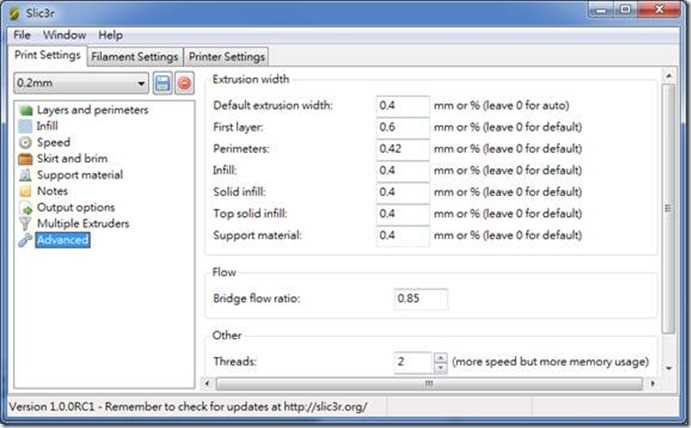Viewport: 691px width, 428px height.
Task: Click the Multiple Extruders funnel icon
Action: point(26,224)
